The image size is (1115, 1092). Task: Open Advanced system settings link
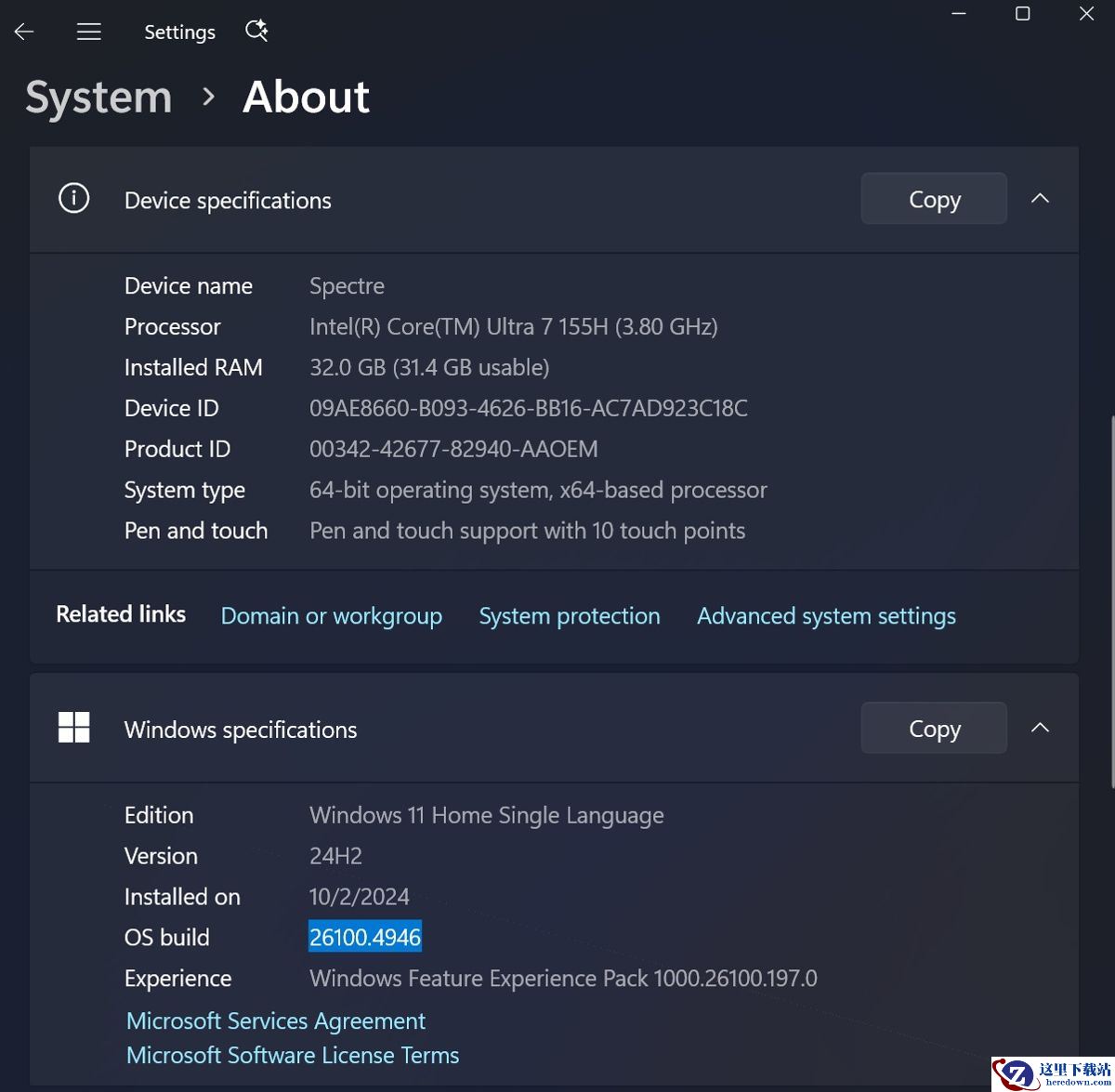click(826, 616)
